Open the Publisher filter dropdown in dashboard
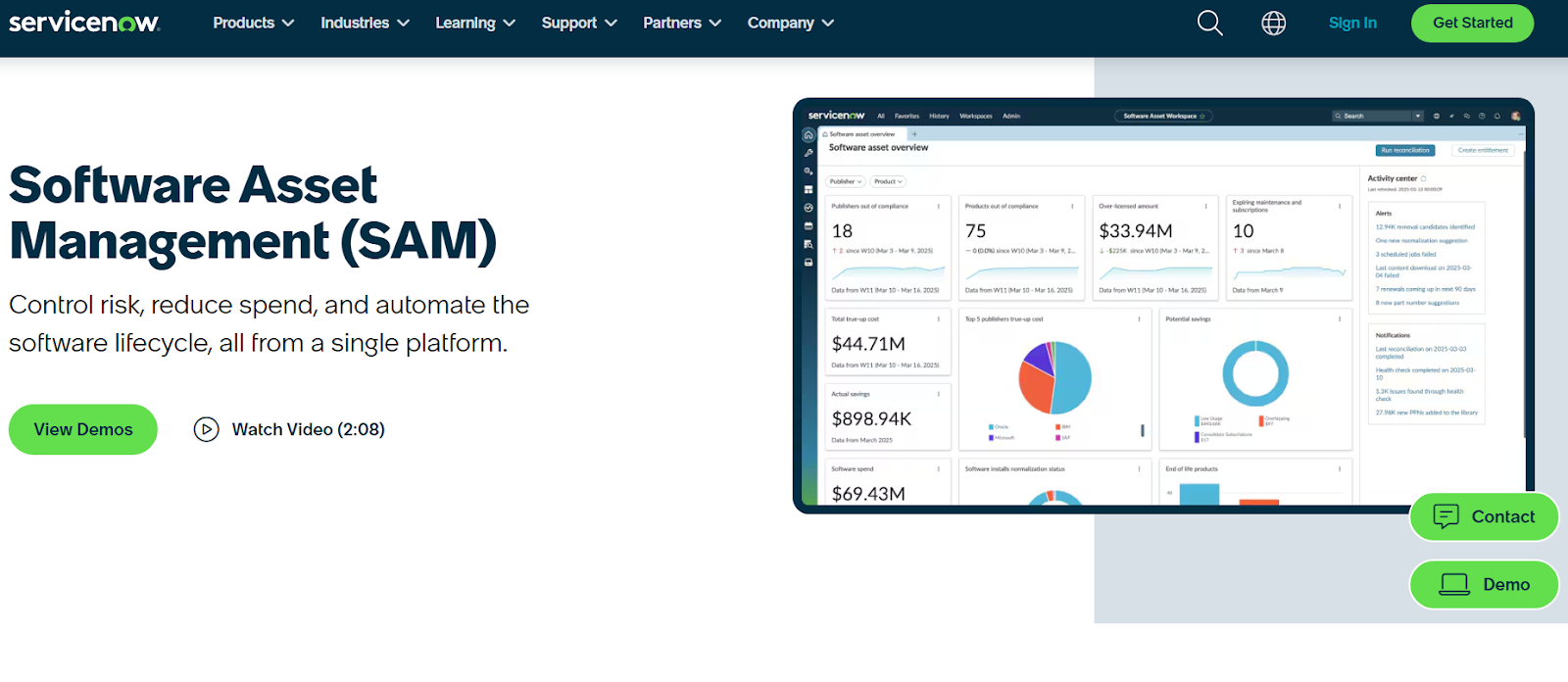Screen dimensions: 1568x682 click(846, 181)
